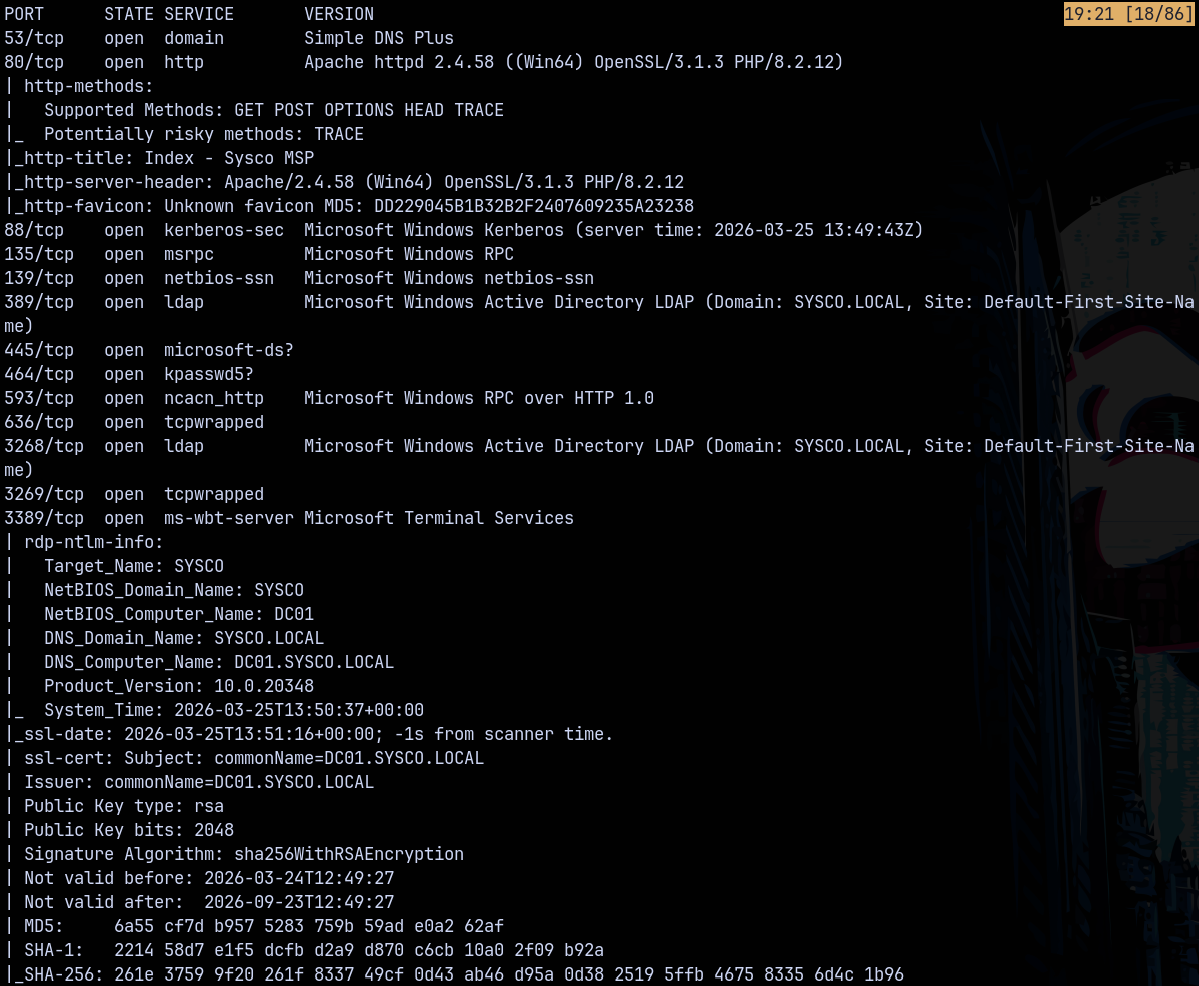Click the sha256WithRSAEncryption signature algorithm text
Screen dimensions: 1199x986
[x=348, y=854]
